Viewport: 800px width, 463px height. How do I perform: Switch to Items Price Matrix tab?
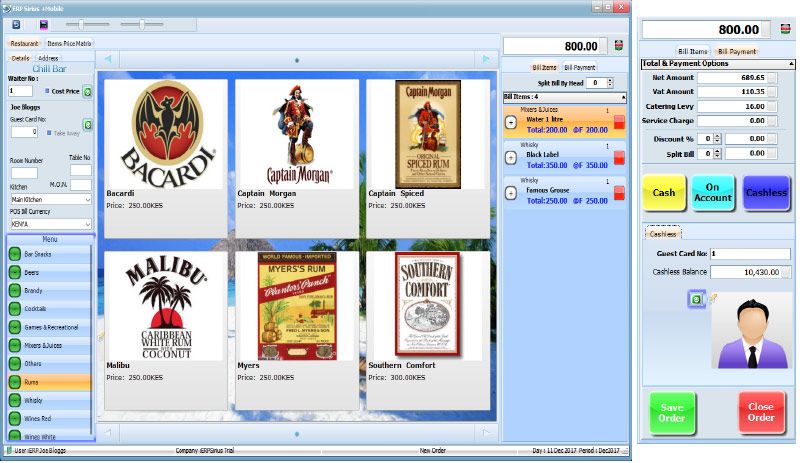pos(69,43)
